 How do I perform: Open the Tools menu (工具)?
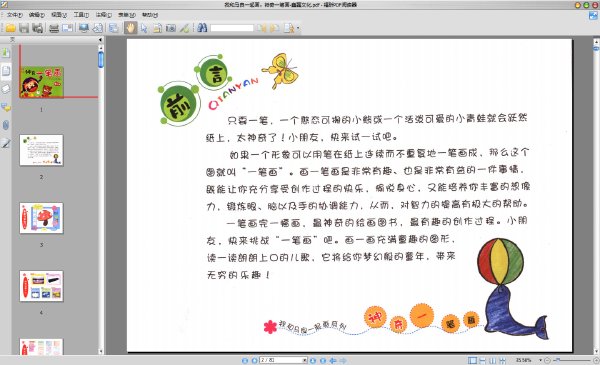click(81, 15)
